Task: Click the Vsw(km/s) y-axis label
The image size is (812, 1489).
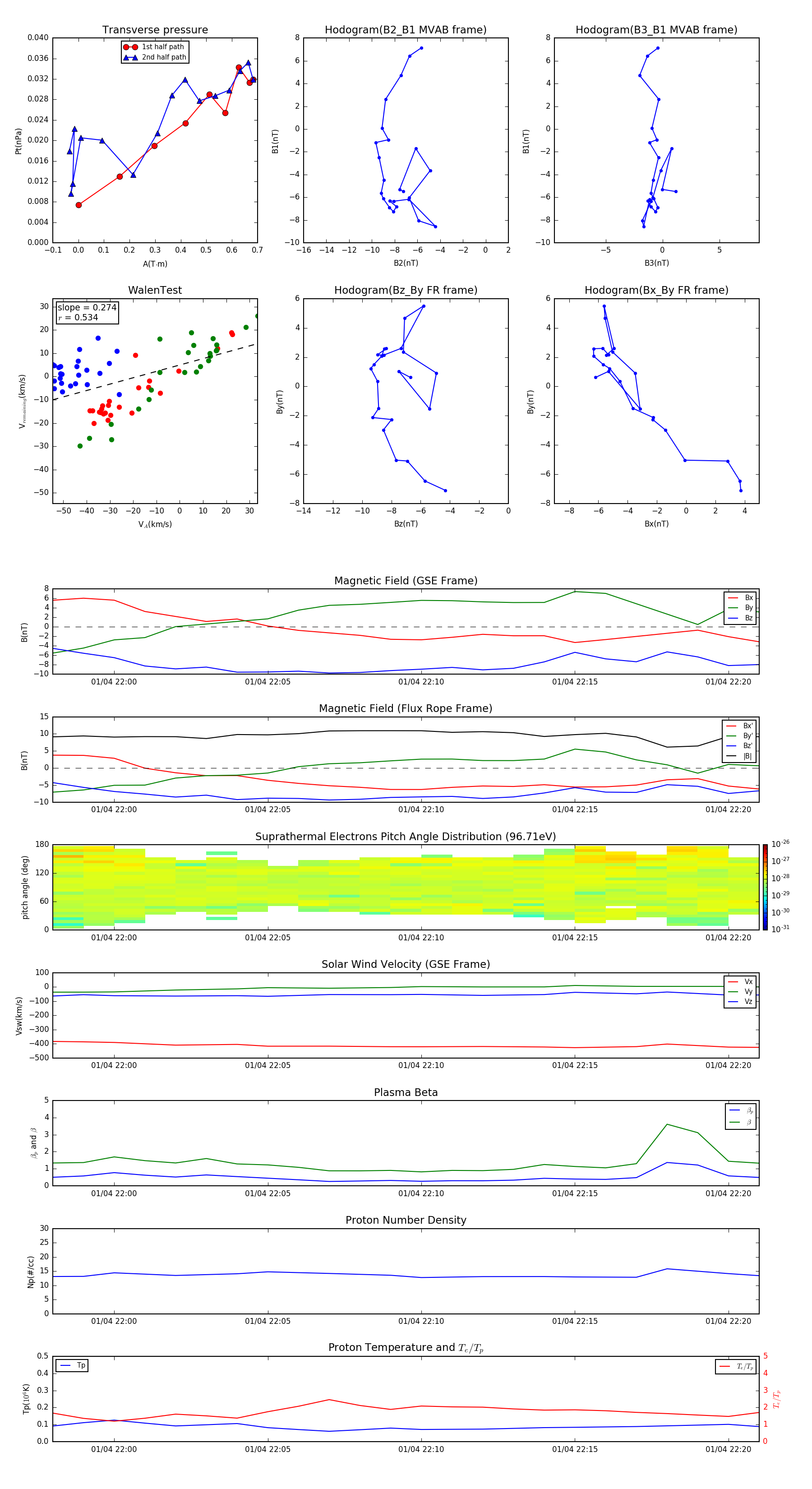Action: pos(19,1016)
